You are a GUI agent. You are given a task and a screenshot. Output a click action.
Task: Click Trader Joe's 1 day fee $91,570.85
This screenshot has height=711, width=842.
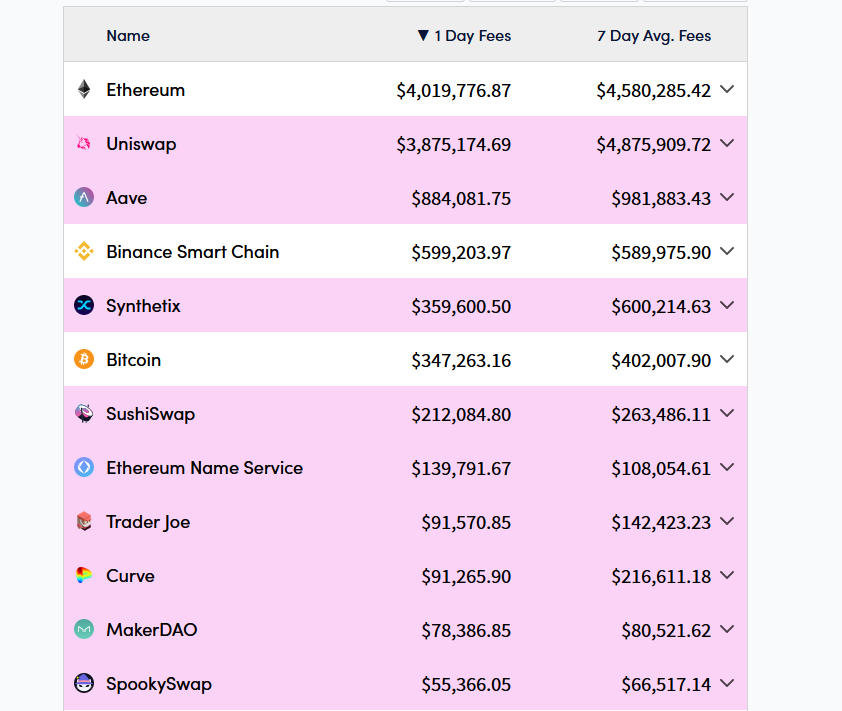point(466,523)
